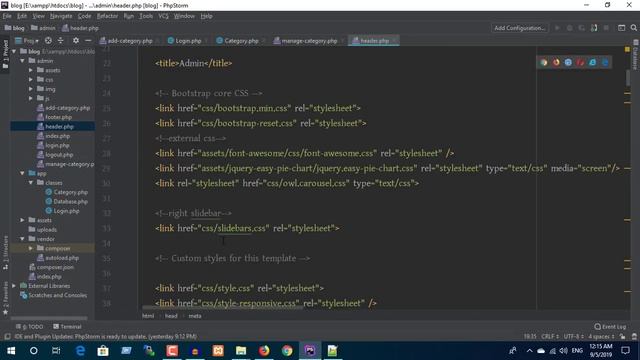The image size is (640, 360).
Task: Click the speaker volume icon in tray
Action: (x=564, y=351)
